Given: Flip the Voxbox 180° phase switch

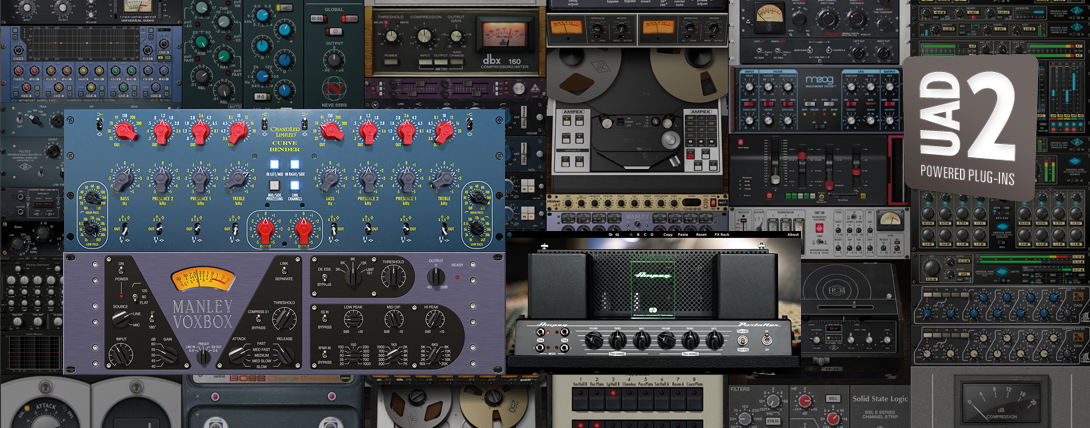Looking at the screenshot, I should point(152,318).
